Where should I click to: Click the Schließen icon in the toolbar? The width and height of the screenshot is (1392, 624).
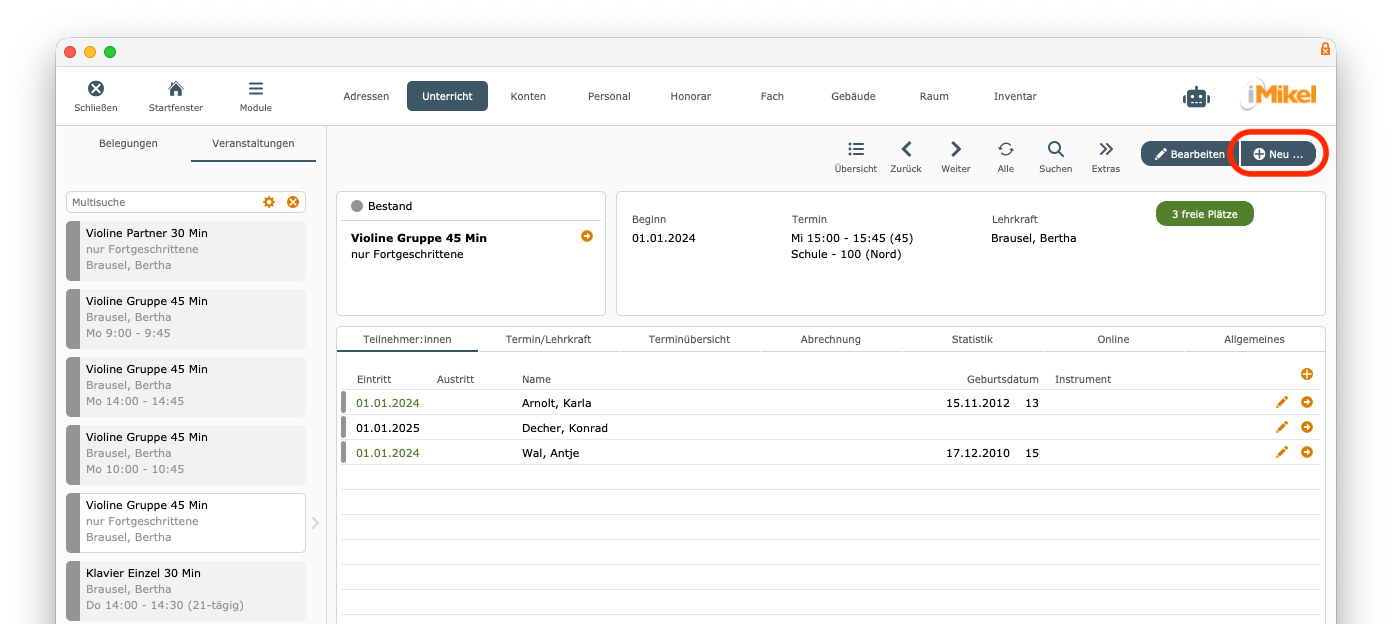[96, 89]
